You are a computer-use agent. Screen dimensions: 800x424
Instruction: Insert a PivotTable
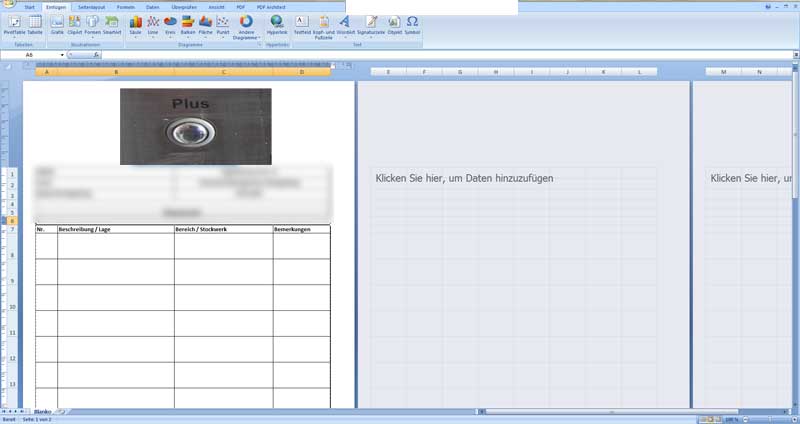coord(14,26)
